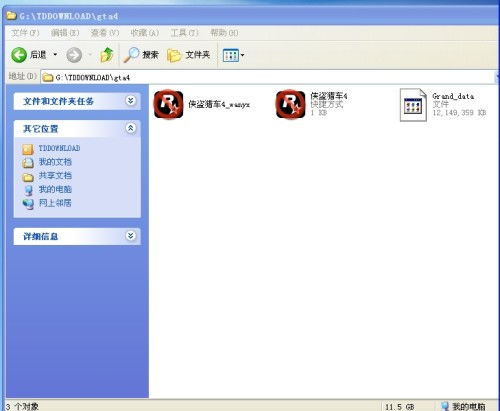Toggle the Folders pane button
500x411 pixels.
tap(188, 55)
